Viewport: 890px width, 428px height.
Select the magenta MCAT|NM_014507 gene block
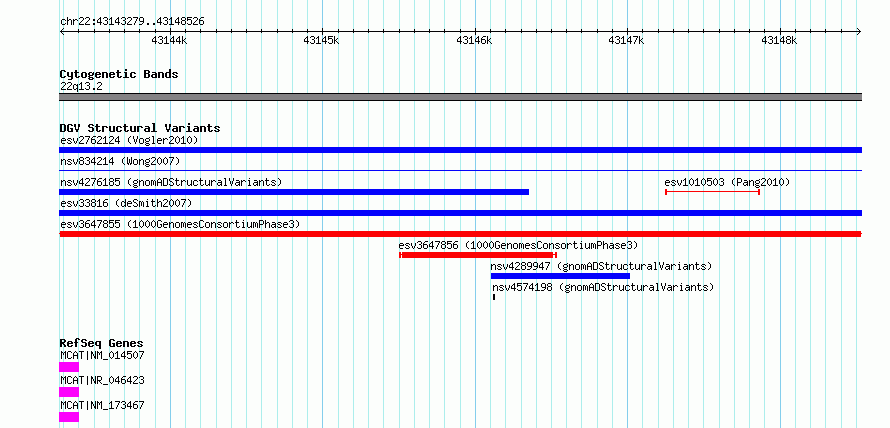[69, 367]
